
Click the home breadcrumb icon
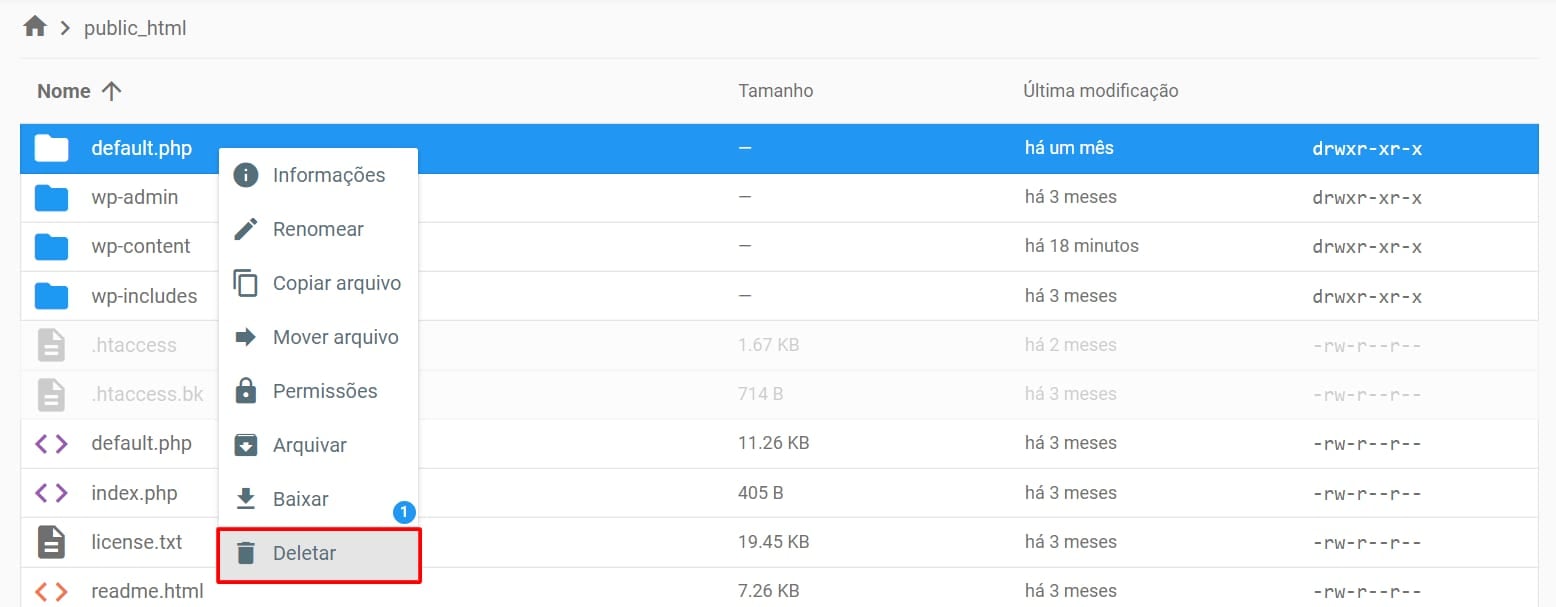(35, 27)
